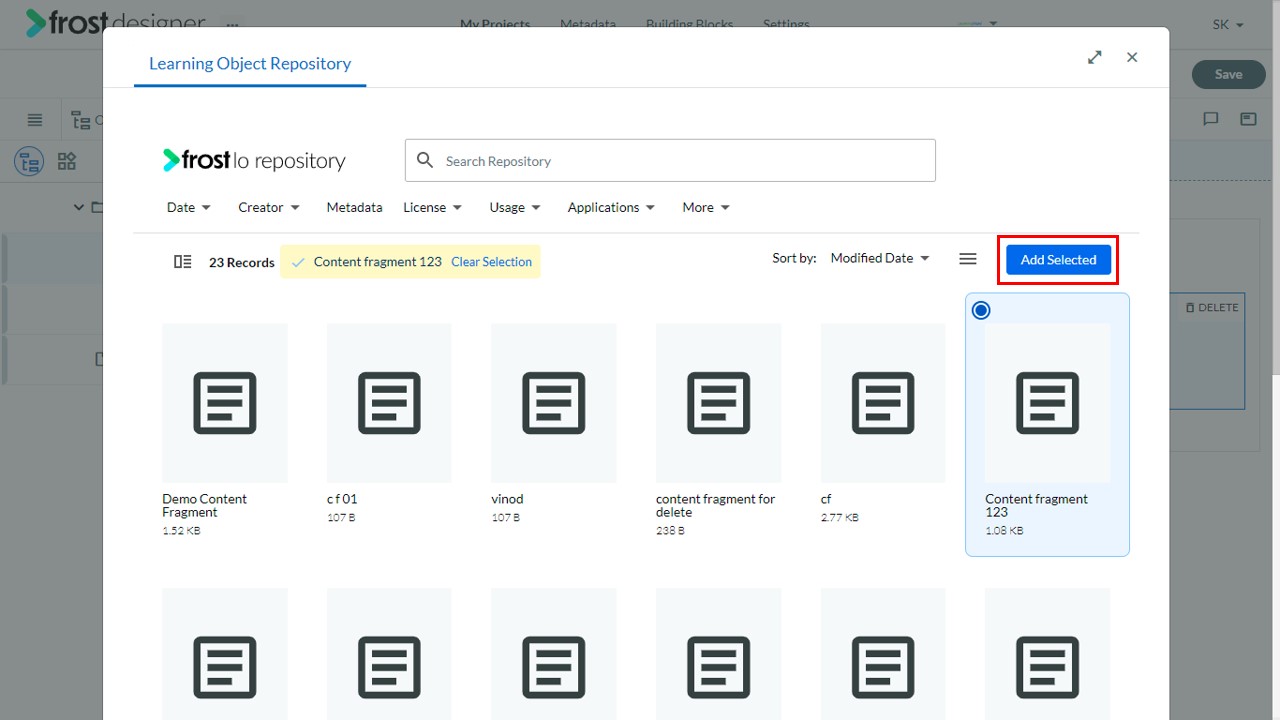Screen dimensions: 1280x720
Task: Open the Learning Object Repository tab
Action: click(250, 63)
